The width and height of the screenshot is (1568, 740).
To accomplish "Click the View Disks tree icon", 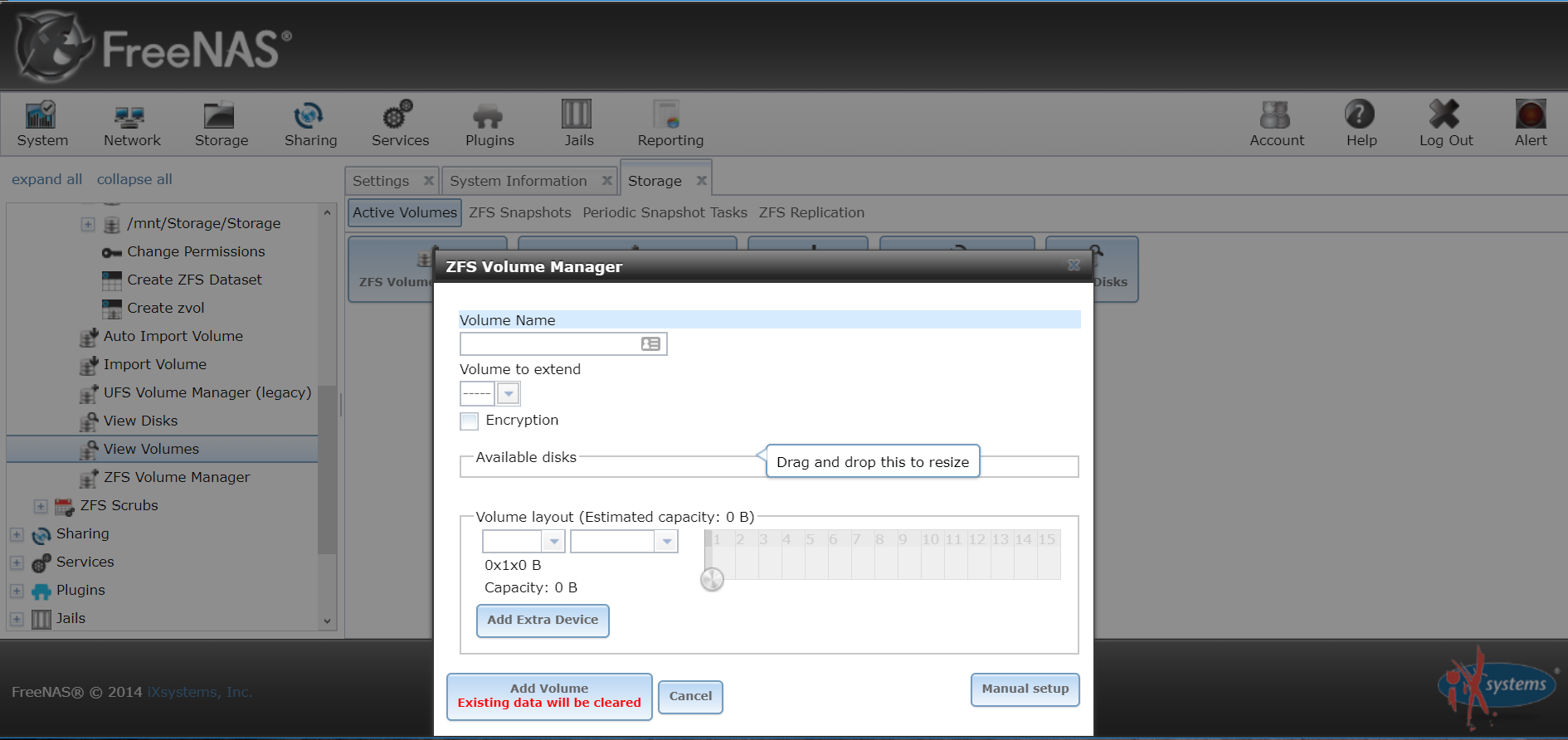I will [89, 421].
